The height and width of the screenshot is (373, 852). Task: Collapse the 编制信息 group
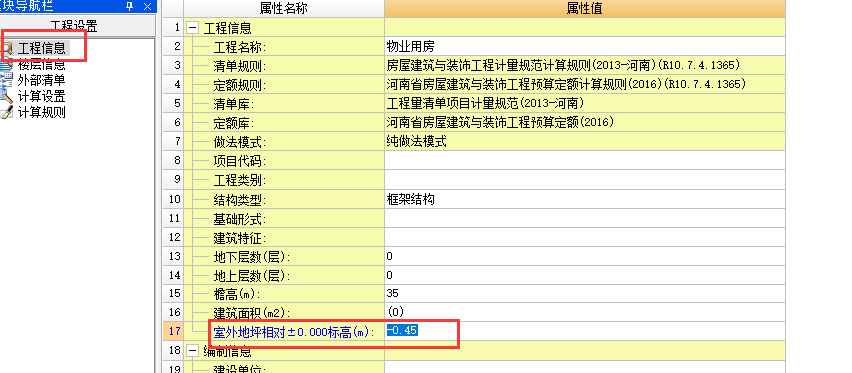pyautogui.click(x=193, y=350)
